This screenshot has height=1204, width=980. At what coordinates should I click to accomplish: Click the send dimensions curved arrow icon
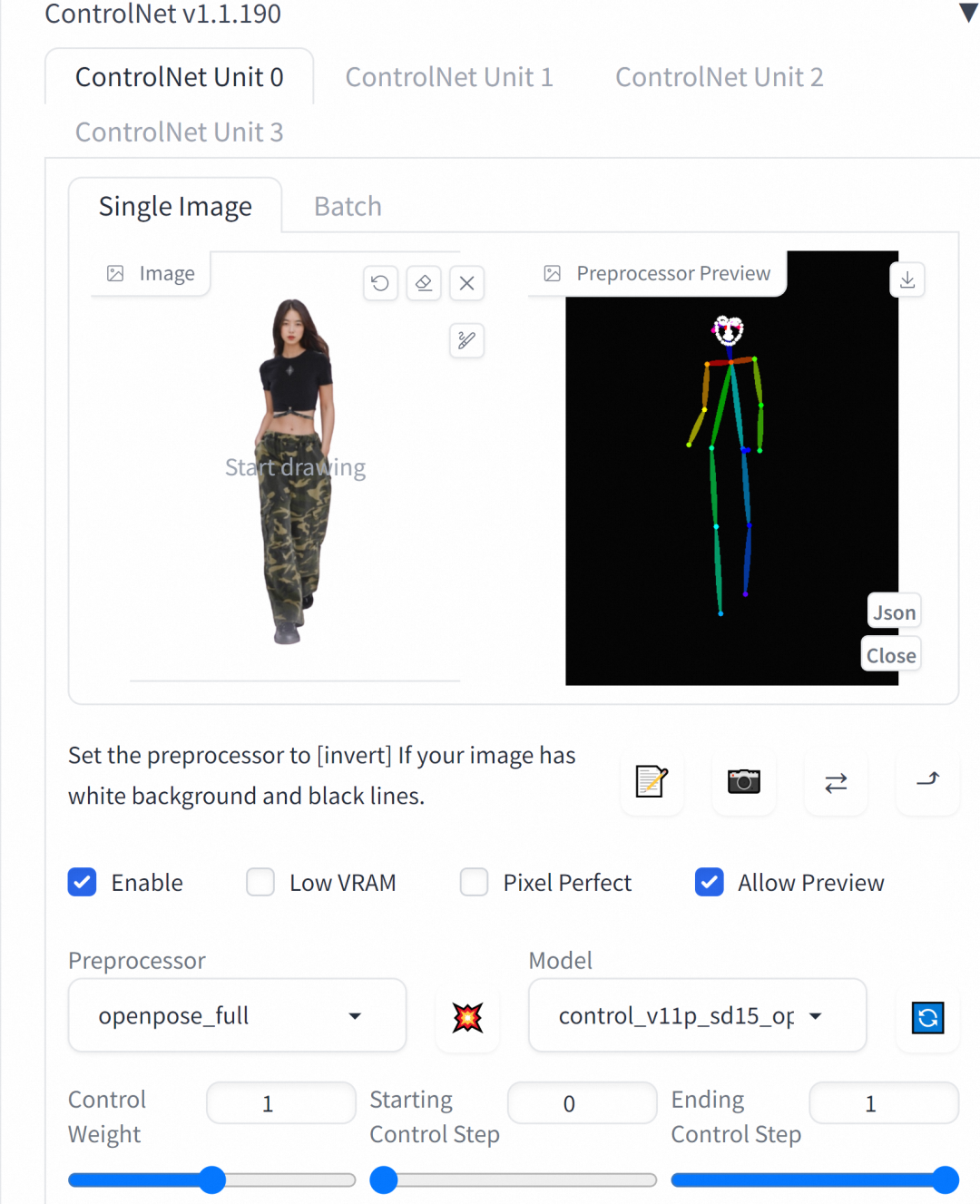927,781
